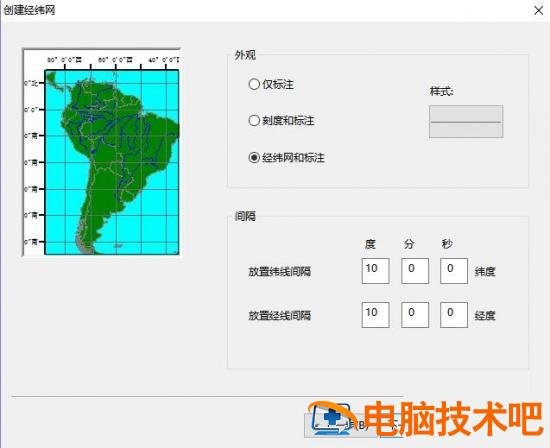Open the 样式 line style button
This screenshot has width=550, height=448.
466,121
